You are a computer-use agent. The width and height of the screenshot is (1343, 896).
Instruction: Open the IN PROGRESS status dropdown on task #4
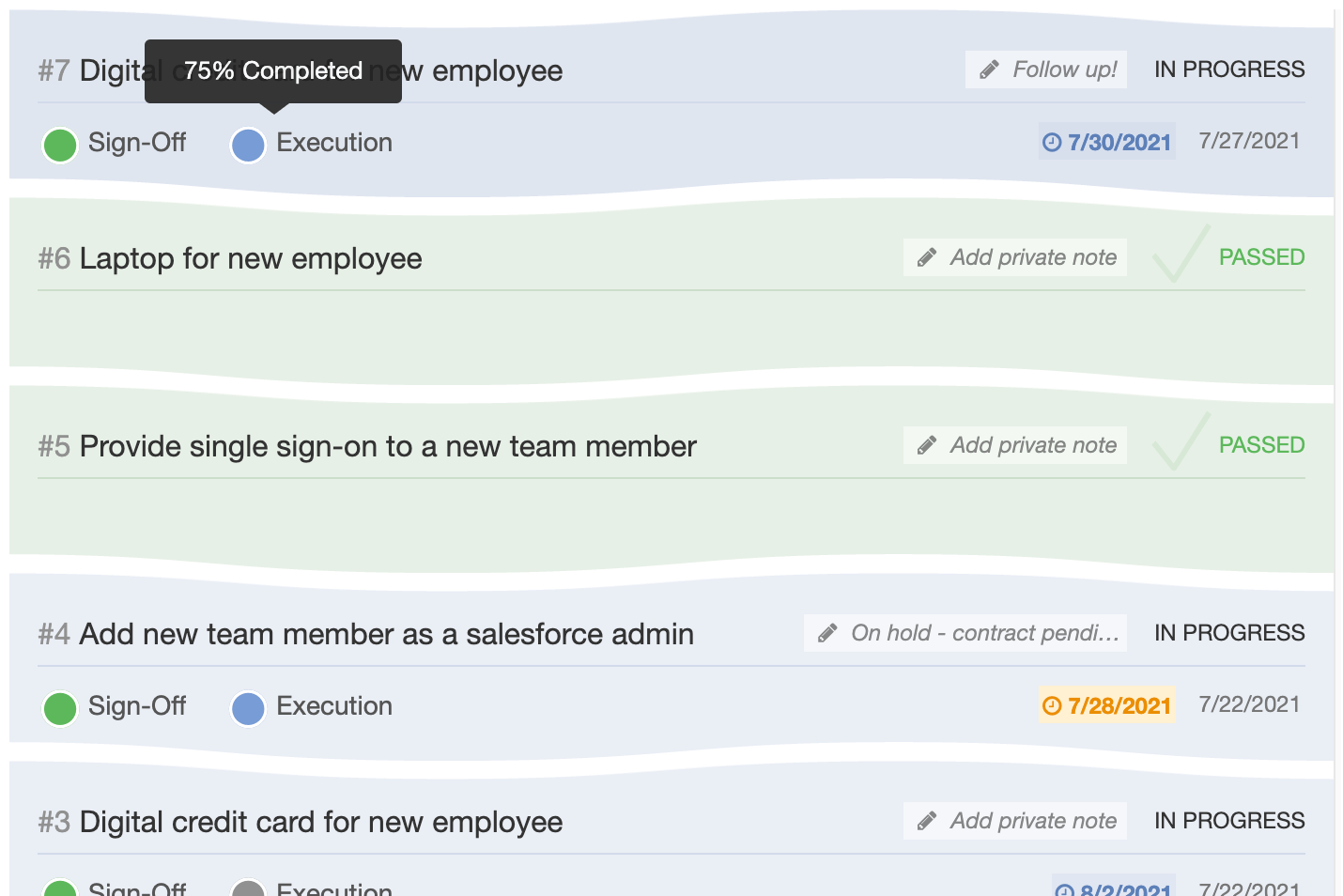pyautogui.click(x=1228, y=632)
